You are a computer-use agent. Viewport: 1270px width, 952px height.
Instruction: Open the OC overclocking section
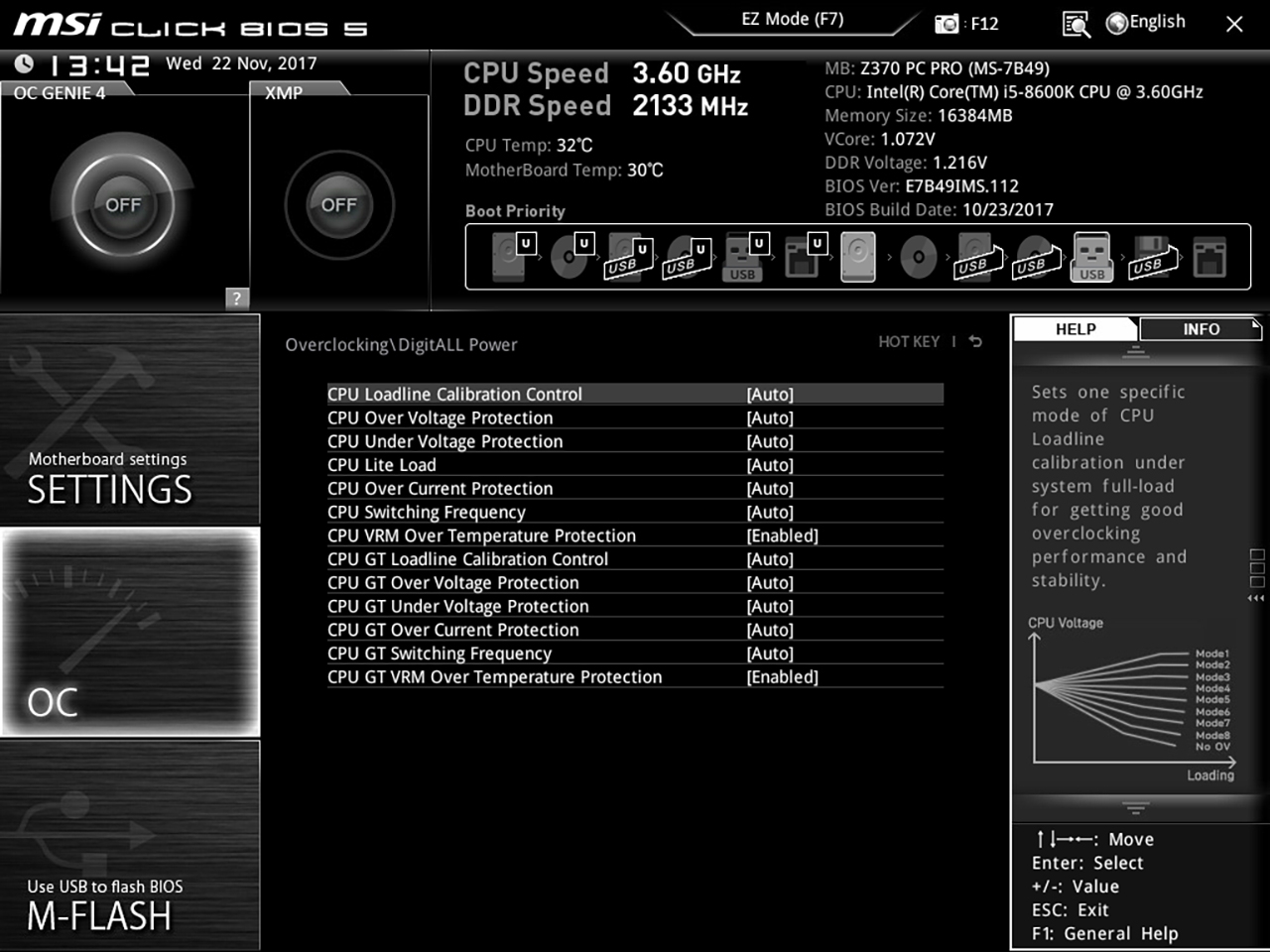point(130,632)
